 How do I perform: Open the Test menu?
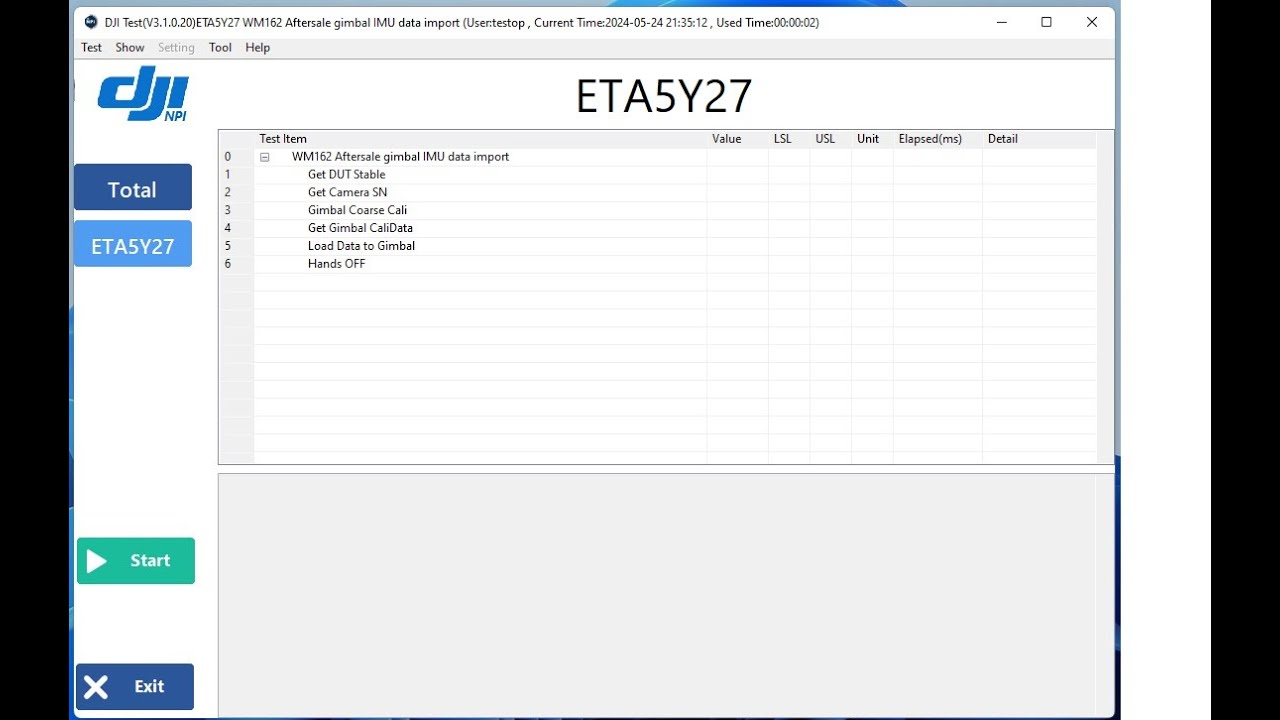pos(91,47)
